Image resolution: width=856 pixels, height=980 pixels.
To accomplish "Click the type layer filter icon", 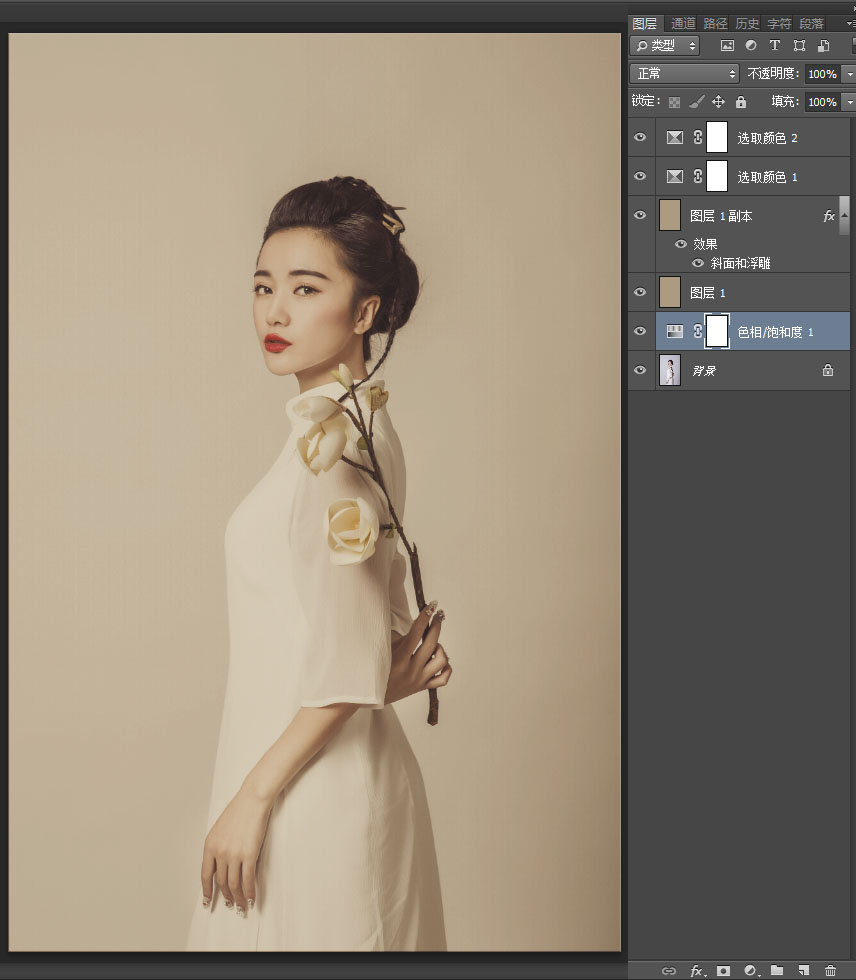I will click(x=775, y=45).
